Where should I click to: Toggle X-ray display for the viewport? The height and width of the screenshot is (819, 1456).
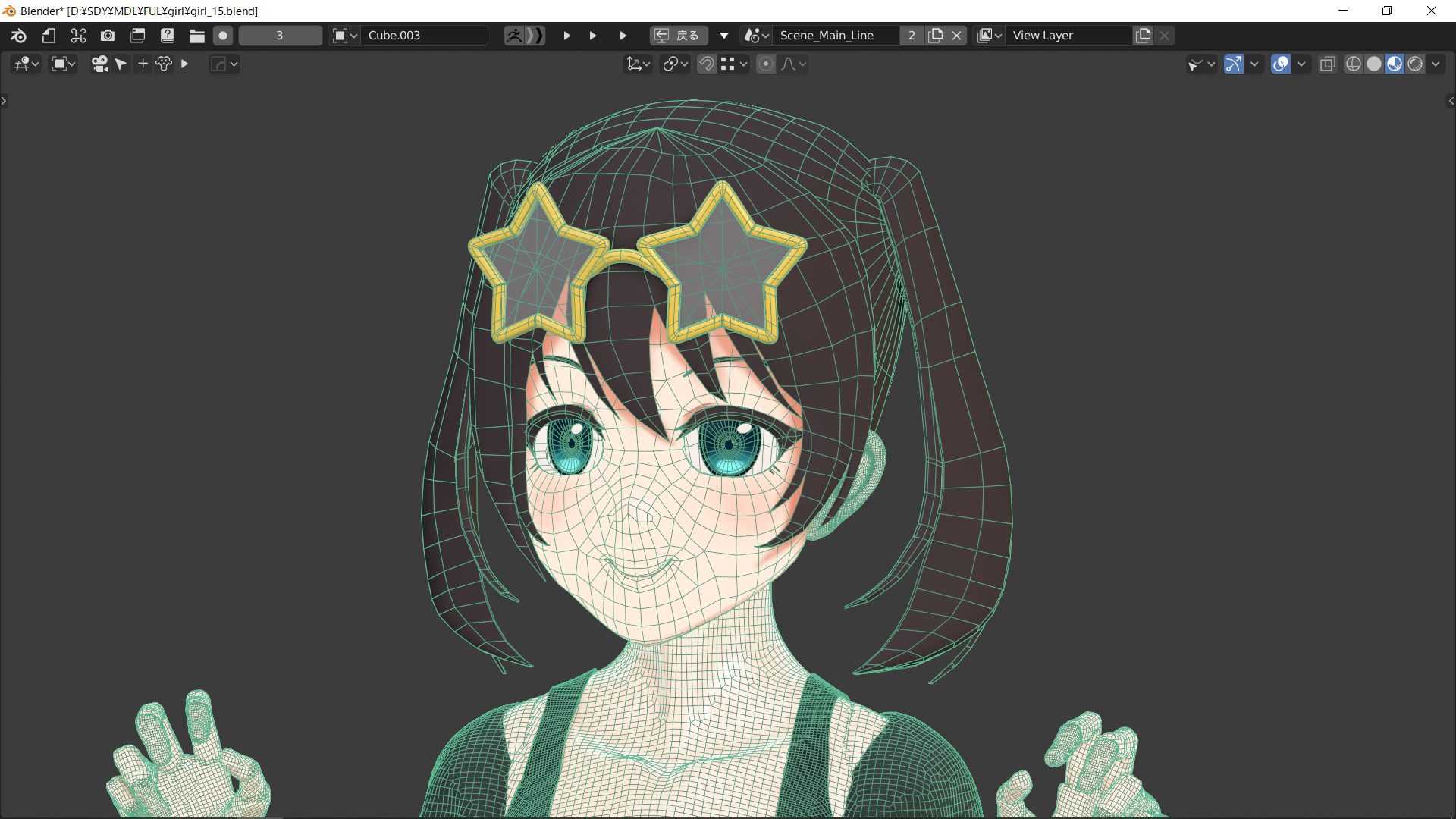1327,64
